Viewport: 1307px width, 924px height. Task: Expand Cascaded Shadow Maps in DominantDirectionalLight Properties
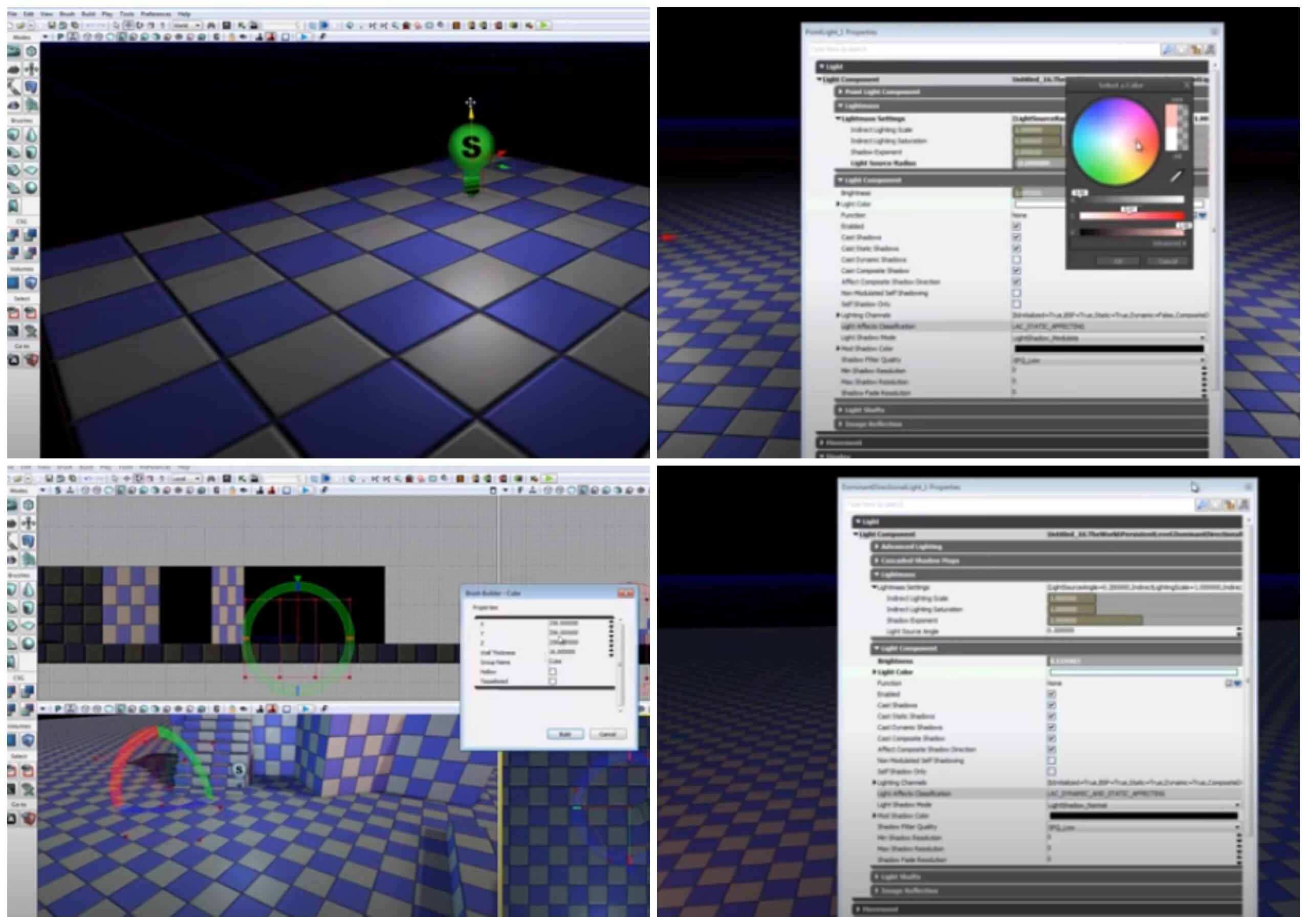tap(877, 561)
